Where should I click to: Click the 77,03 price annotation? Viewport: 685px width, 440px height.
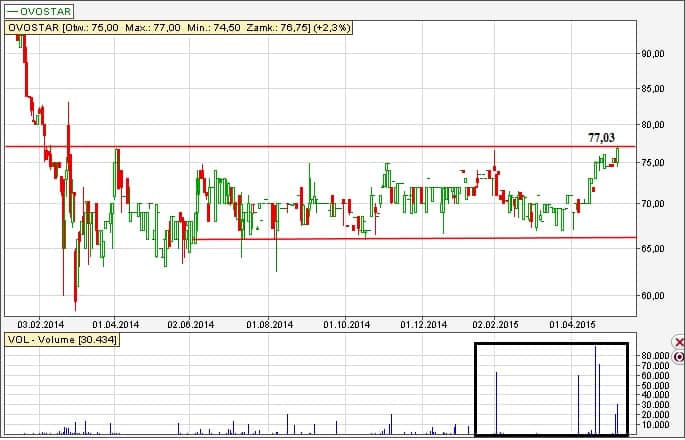click(x=601, y=137)
